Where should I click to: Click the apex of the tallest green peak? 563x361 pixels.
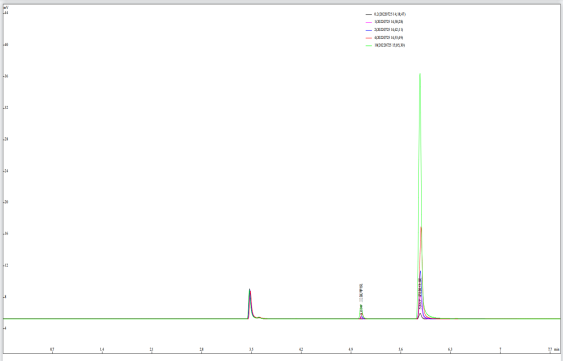(420, 74)
